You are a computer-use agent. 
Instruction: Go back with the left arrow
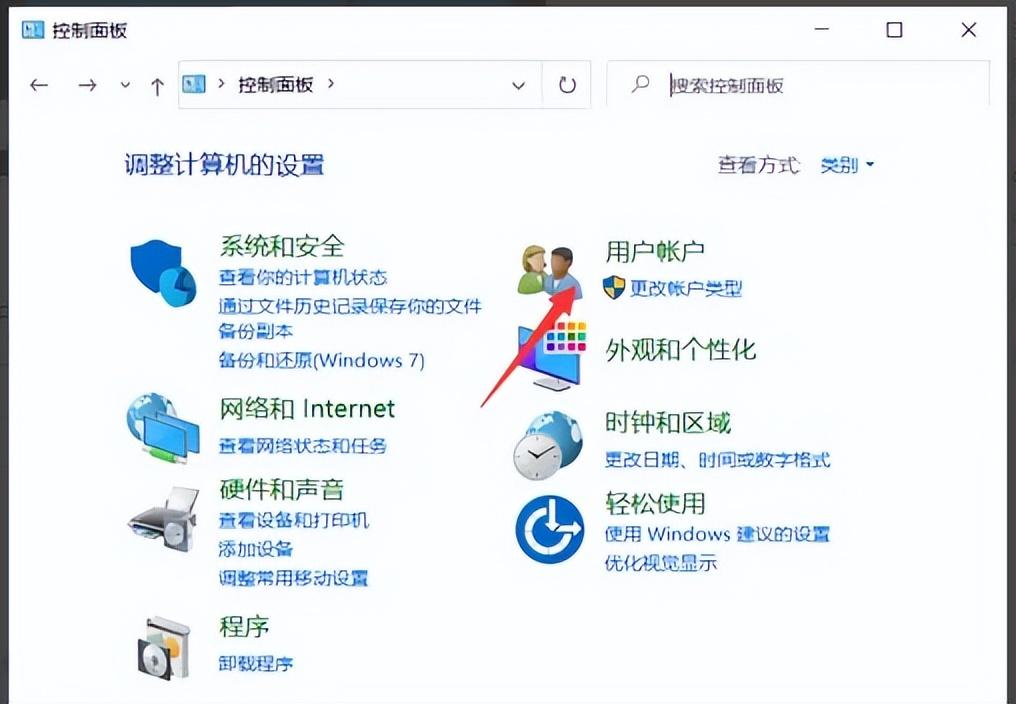[40, 85]
